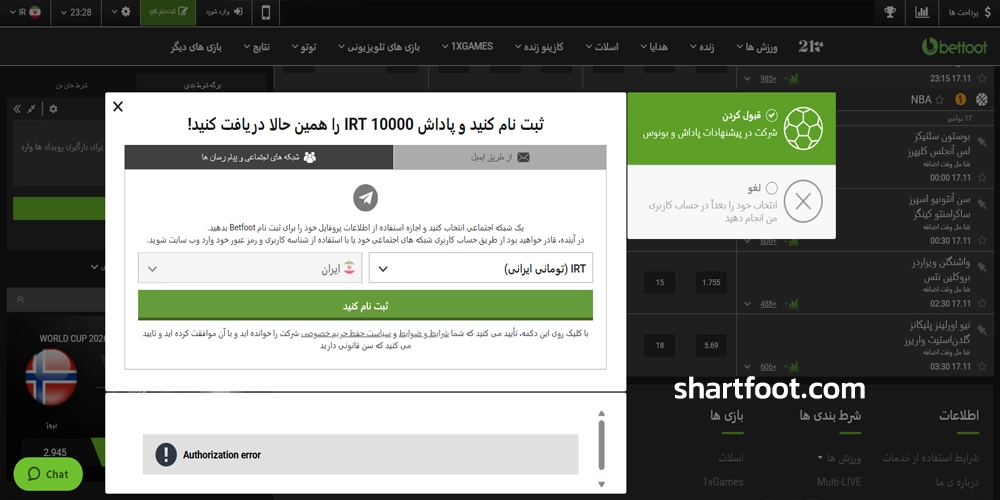The image size is (1000, 500).
Task: Open the شرایط و ضوابط link
Action: [423, 334]
